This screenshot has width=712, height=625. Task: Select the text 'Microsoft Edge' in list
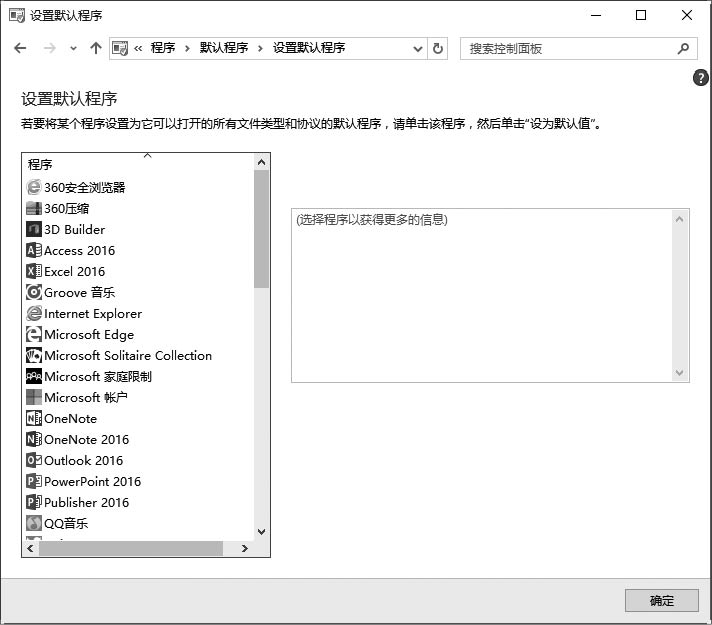[89, 335]
